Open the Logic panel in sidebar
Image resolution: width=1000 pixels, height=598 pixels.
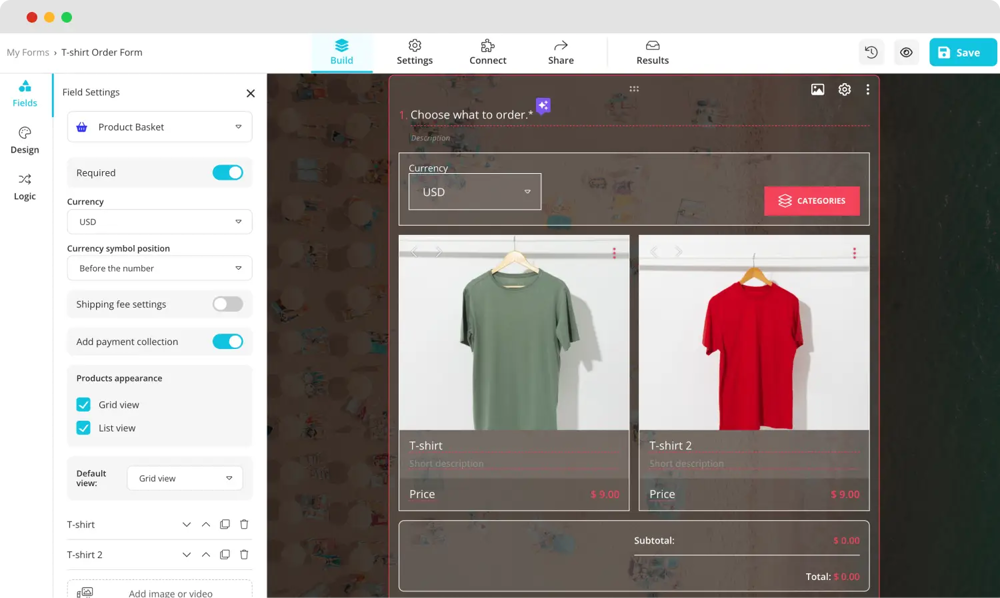click(x=25, y=186)
